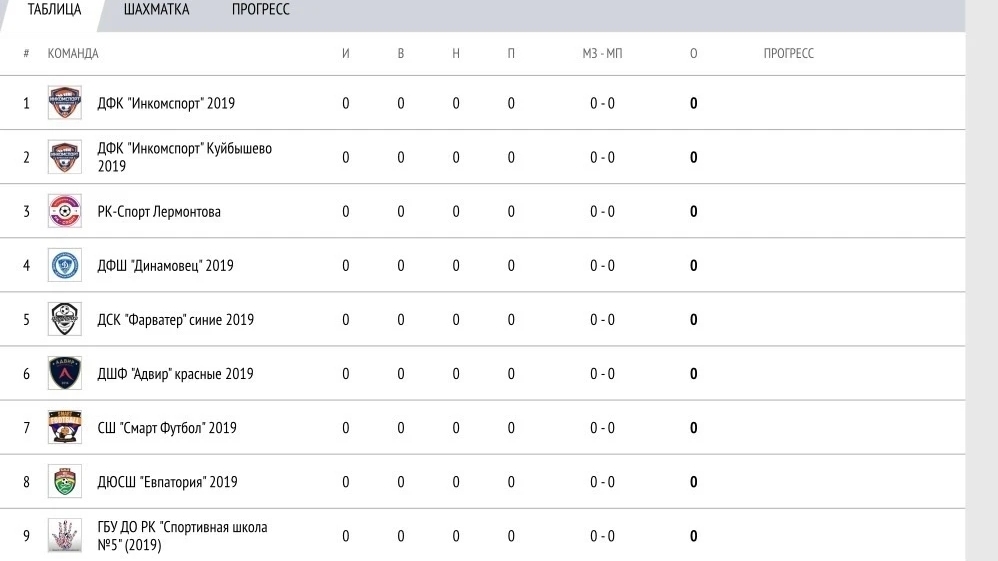This screenshot has width=998, height=561.
Task: Select the ДЮСШ "Евпатория" green emblem
Action: (x=65, y=481)
